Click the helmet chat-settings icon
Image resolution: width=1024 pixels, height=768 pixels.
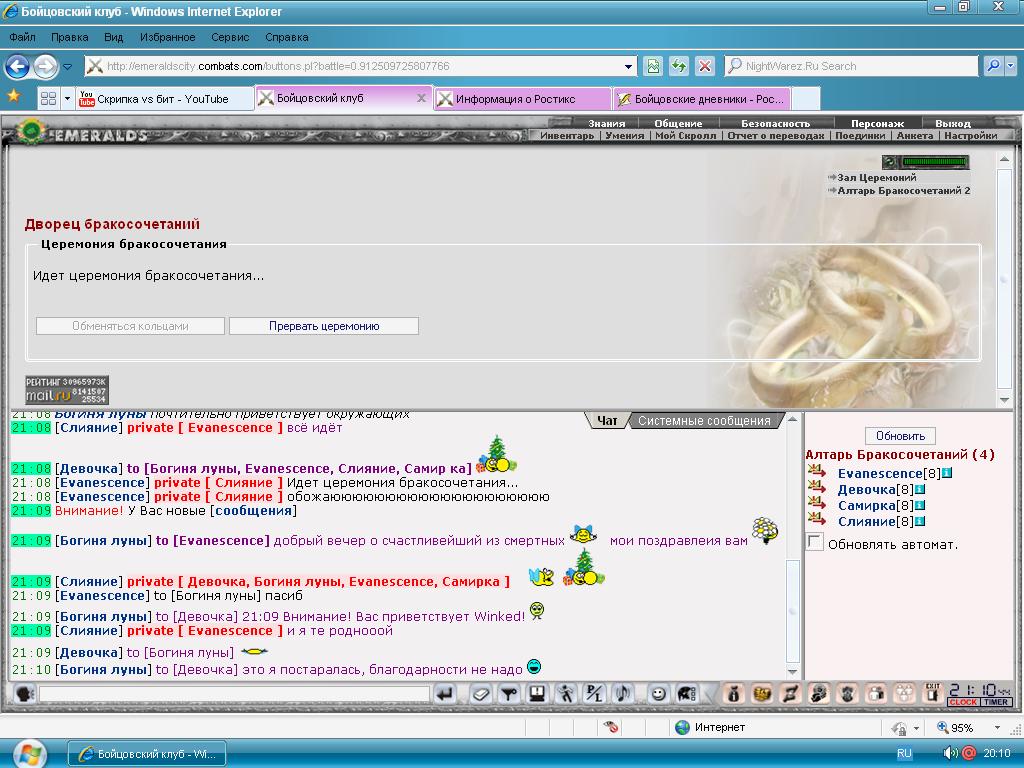point(687,694)
